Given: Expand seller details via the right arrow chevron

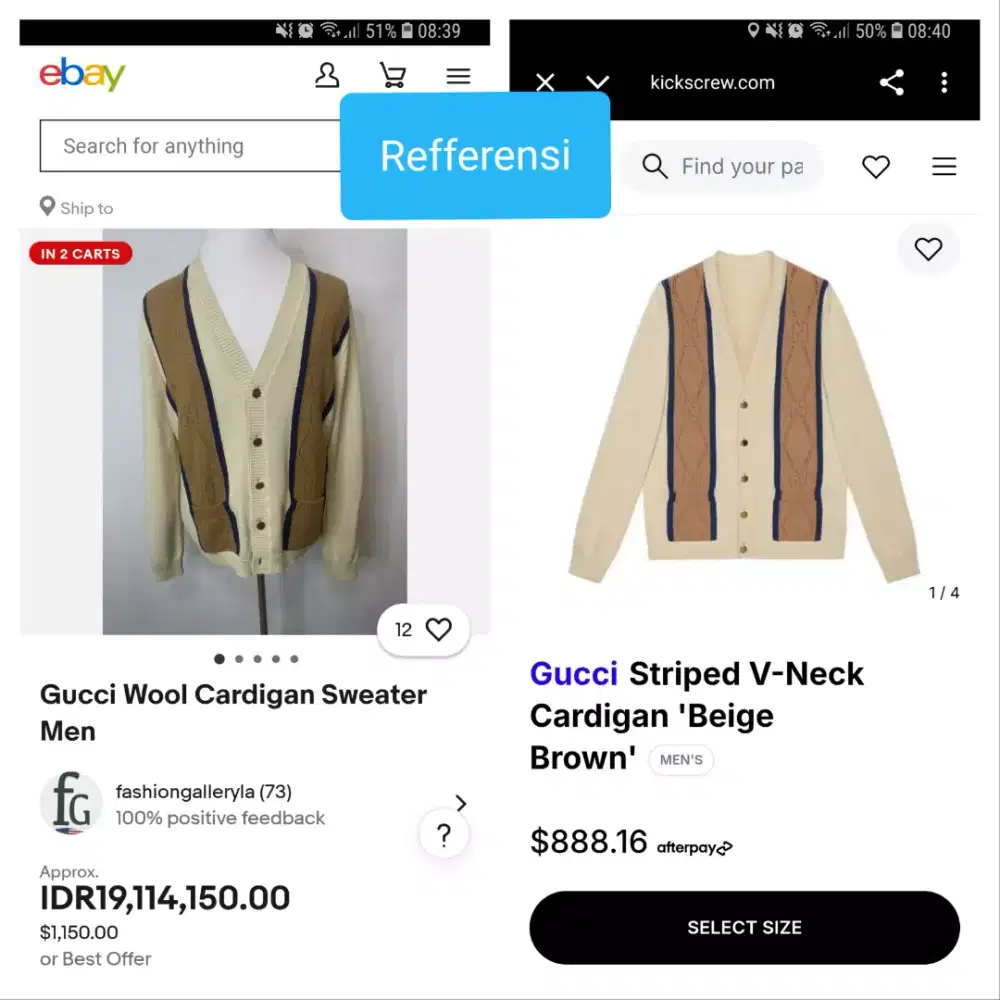Looking at the screenshot, I should pos(461,803).
